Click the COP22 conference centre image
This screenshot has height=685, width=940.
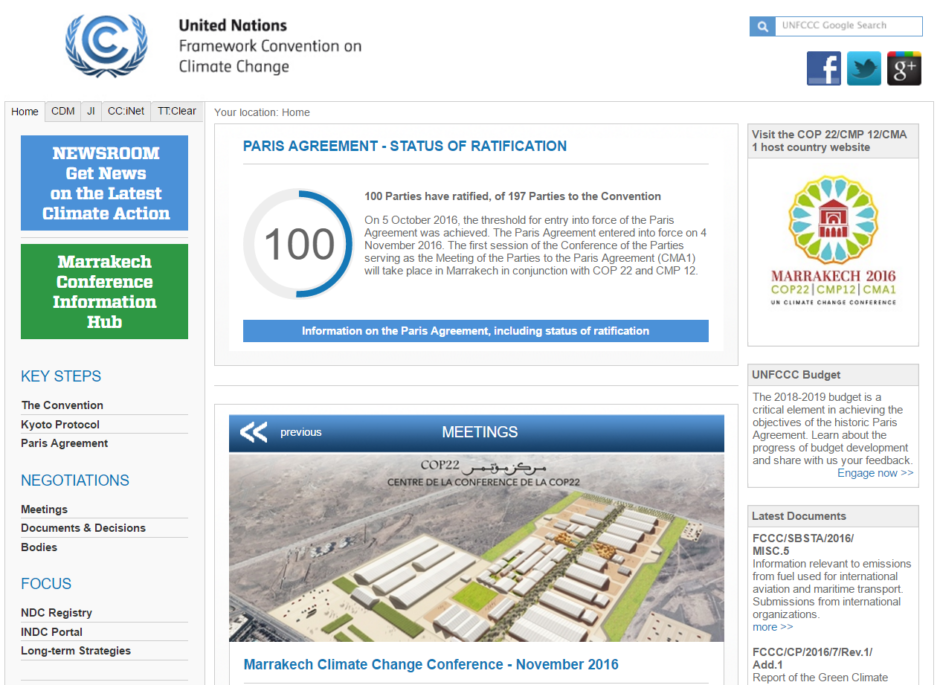click(x=477, y=548)
